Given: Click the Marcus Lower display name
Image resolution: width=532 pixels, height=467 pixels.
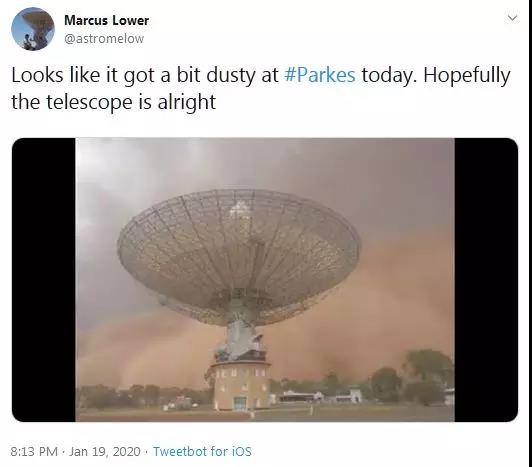Looking at the screenshot, I should (x=107, y=20).
